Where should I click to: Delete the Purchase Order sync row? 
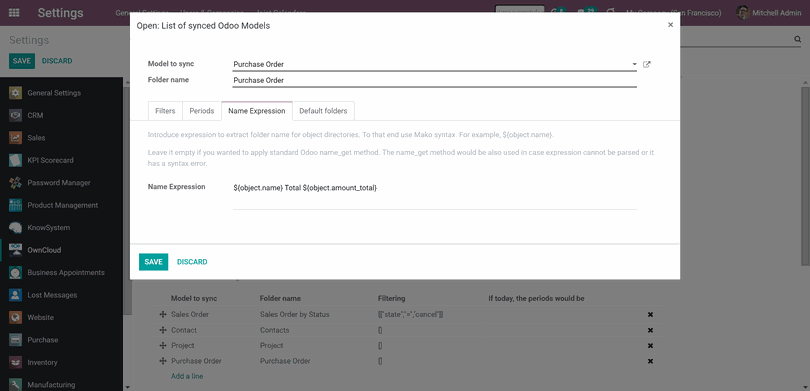click(650, 361)
